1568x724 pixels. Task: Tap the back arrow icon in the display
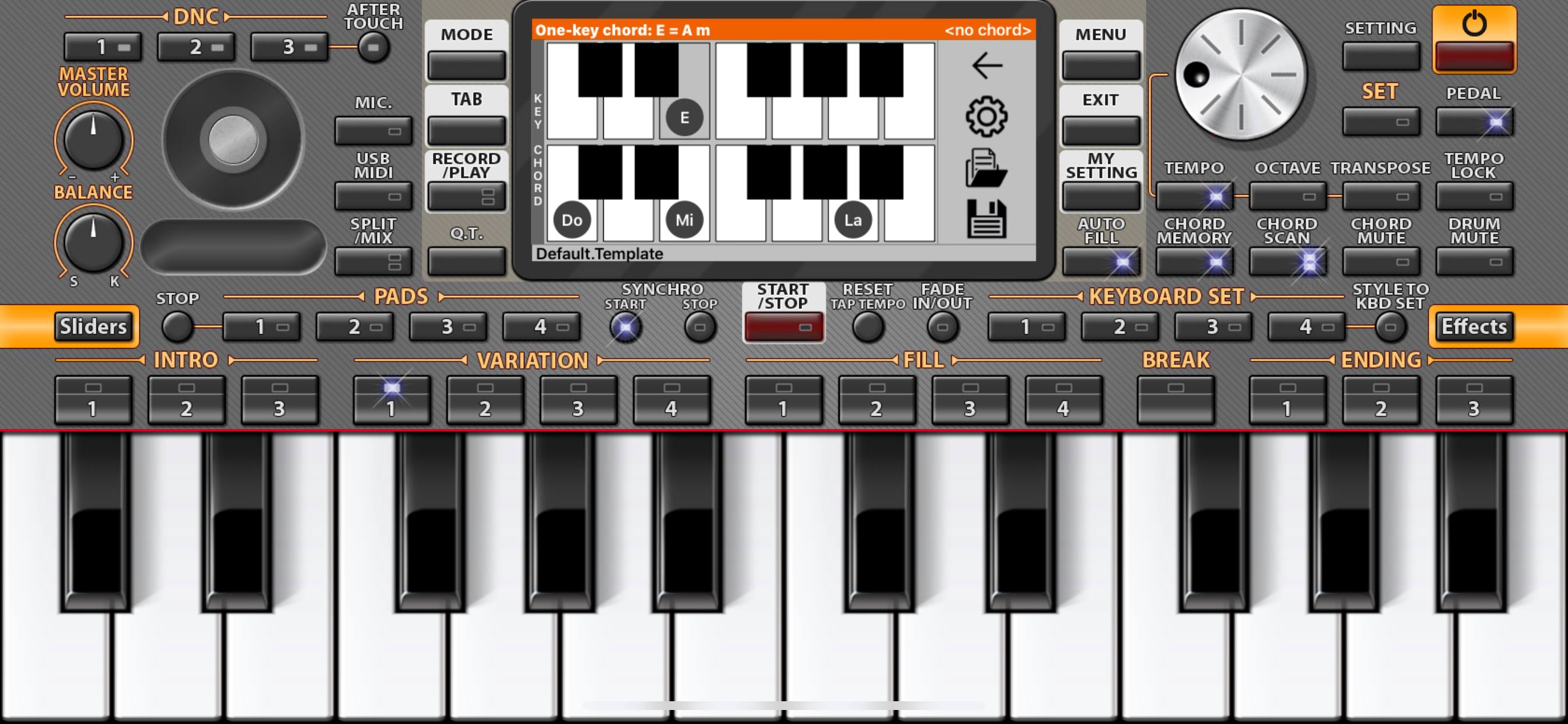(x=986, y=66)
